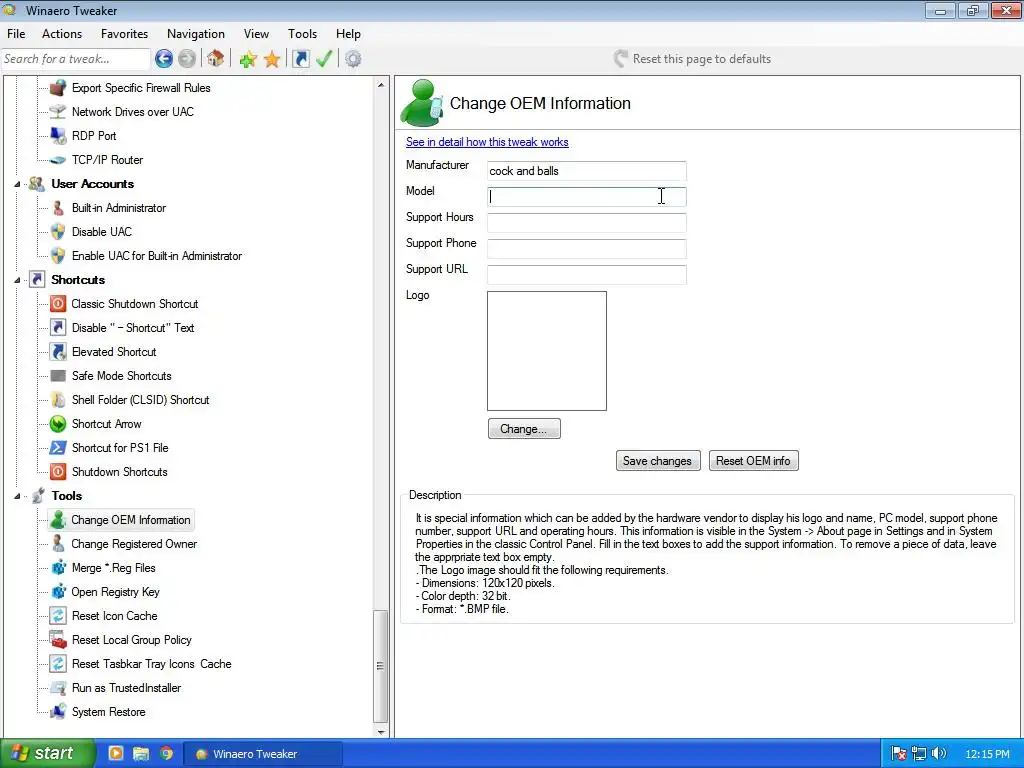
Task: Click the Run as TrustedInstaller icon
Action: tap(58, 688)
